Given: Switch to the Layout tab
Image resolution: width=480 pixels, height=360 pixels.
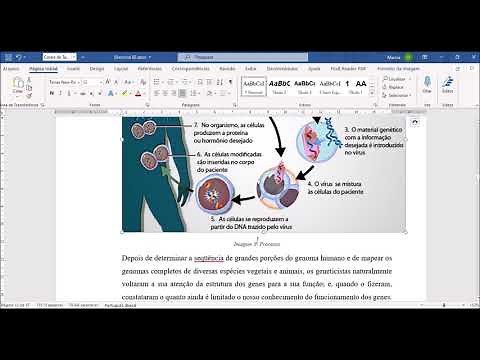Looking at the screenshot, I should click(121, 69).
